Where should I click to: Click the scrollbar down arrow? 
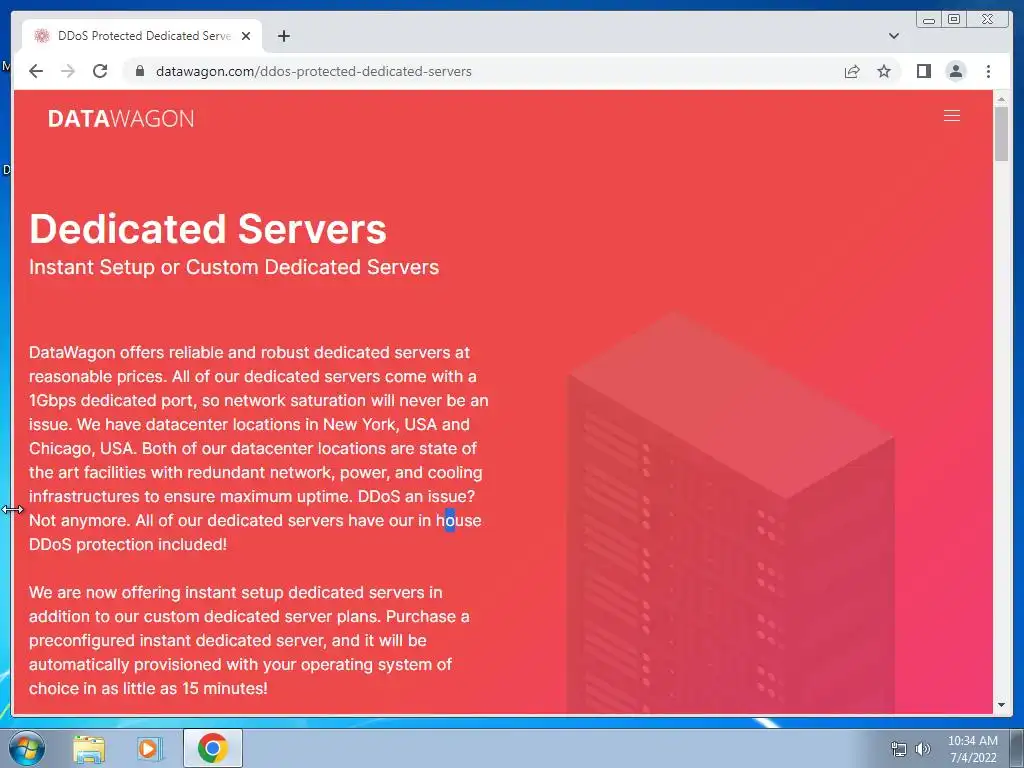[x=1001, y=705]
